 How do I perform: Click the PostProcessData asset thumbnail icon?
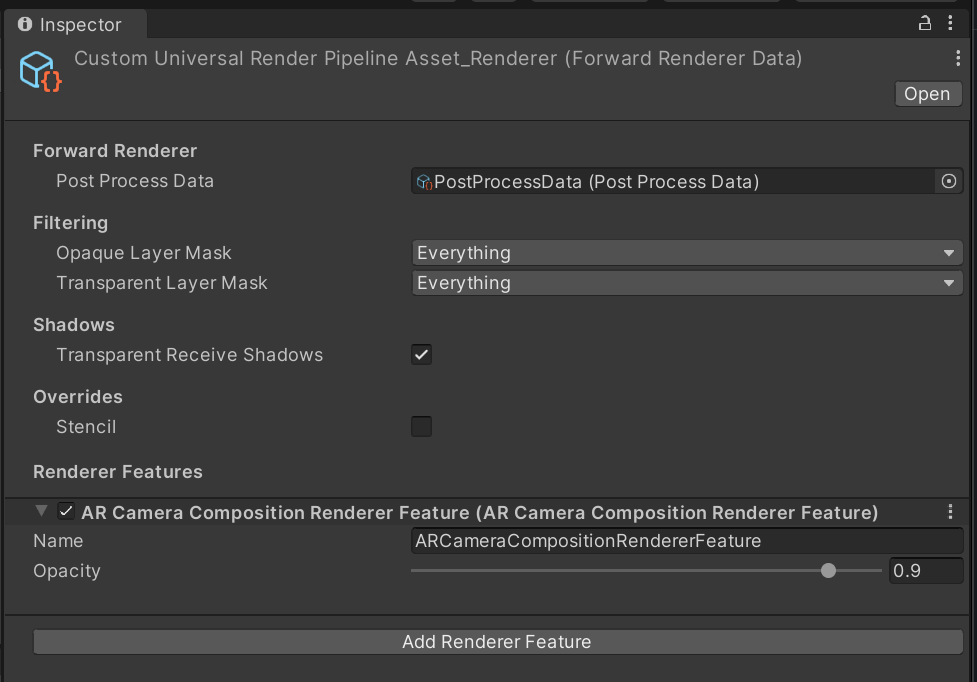click(422, 181)
